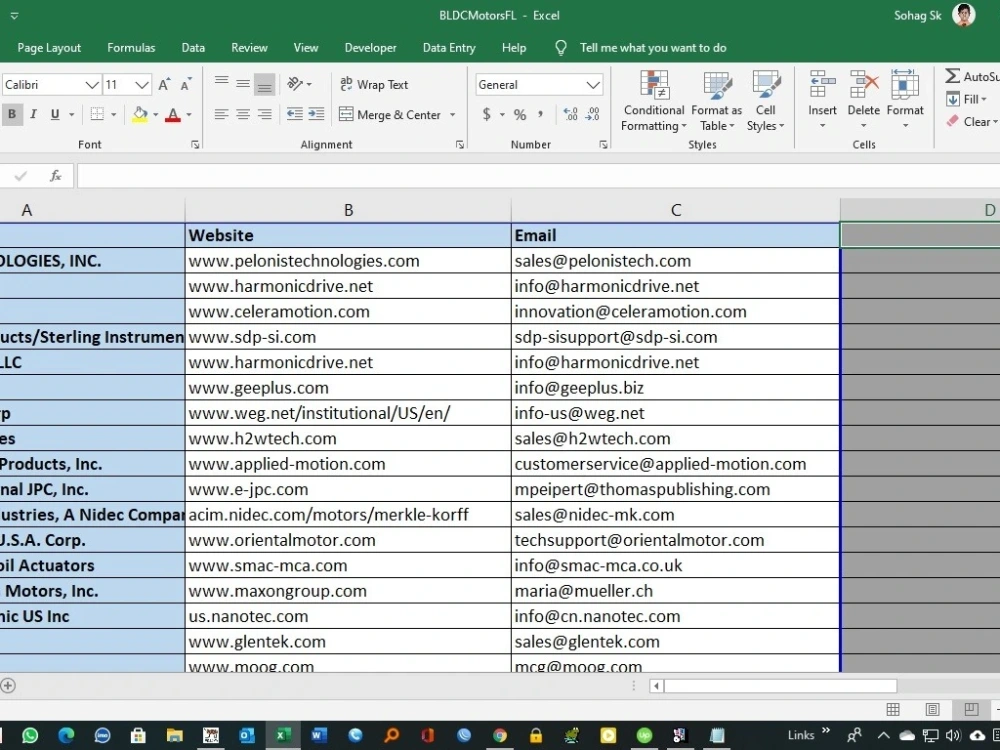
Task: Select column C header
Action: [x=675, y=210]
